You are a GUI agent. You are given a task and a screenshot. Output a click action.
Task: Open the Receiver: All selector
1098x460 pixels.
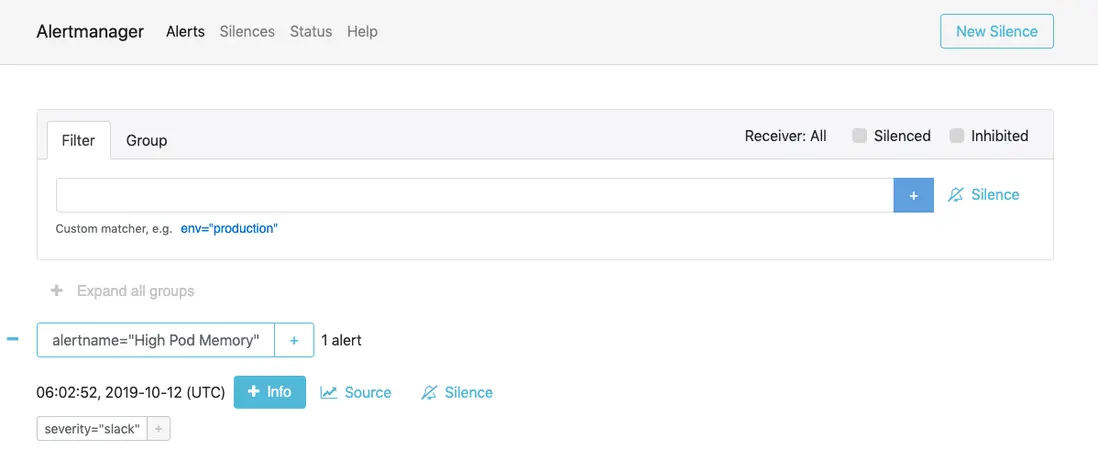(786, 136)
